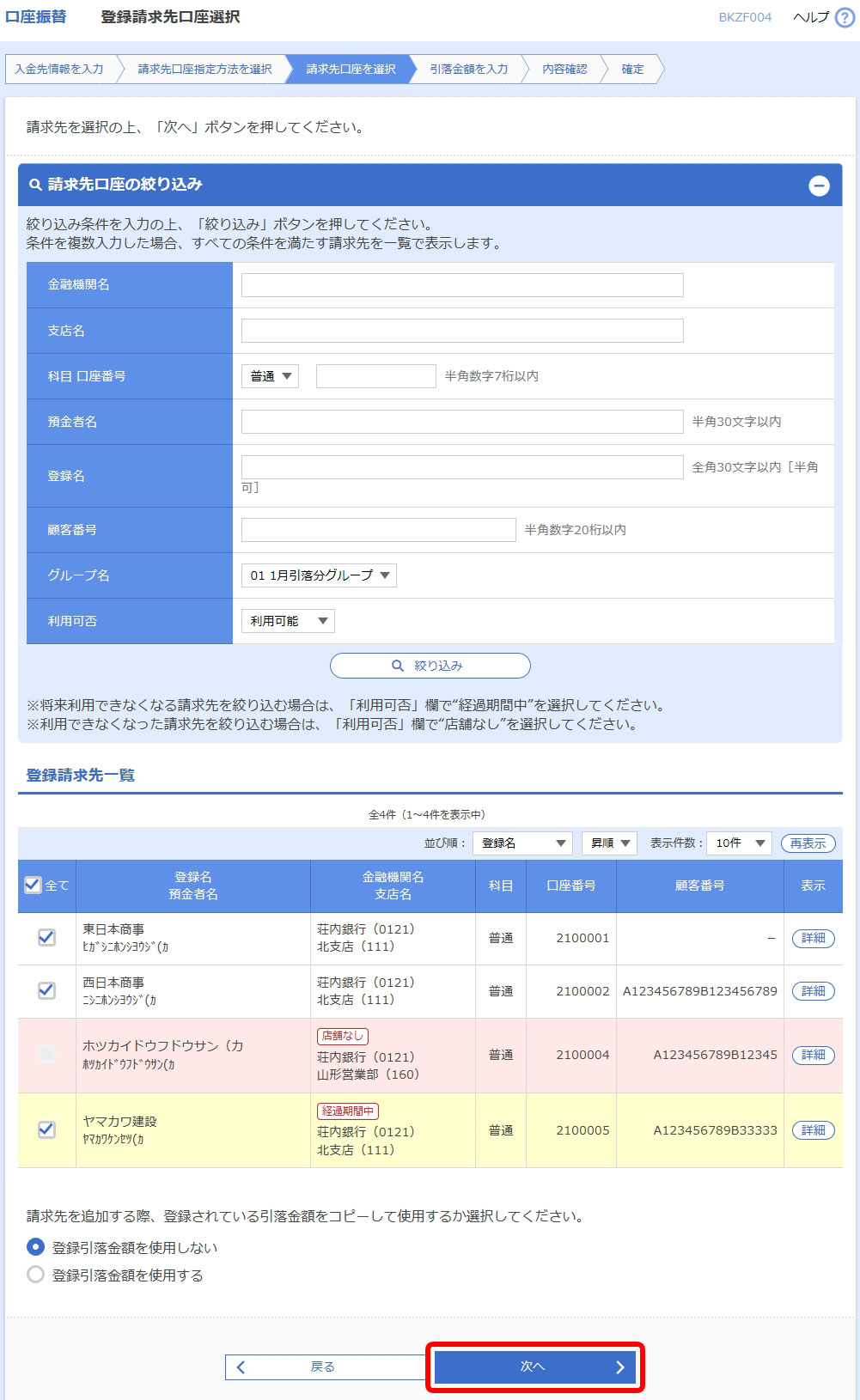Image resolution: width=860 pixels, height=1400 pixels.
Task: Click the 再表示 refresh button
Action: [808, 843]
